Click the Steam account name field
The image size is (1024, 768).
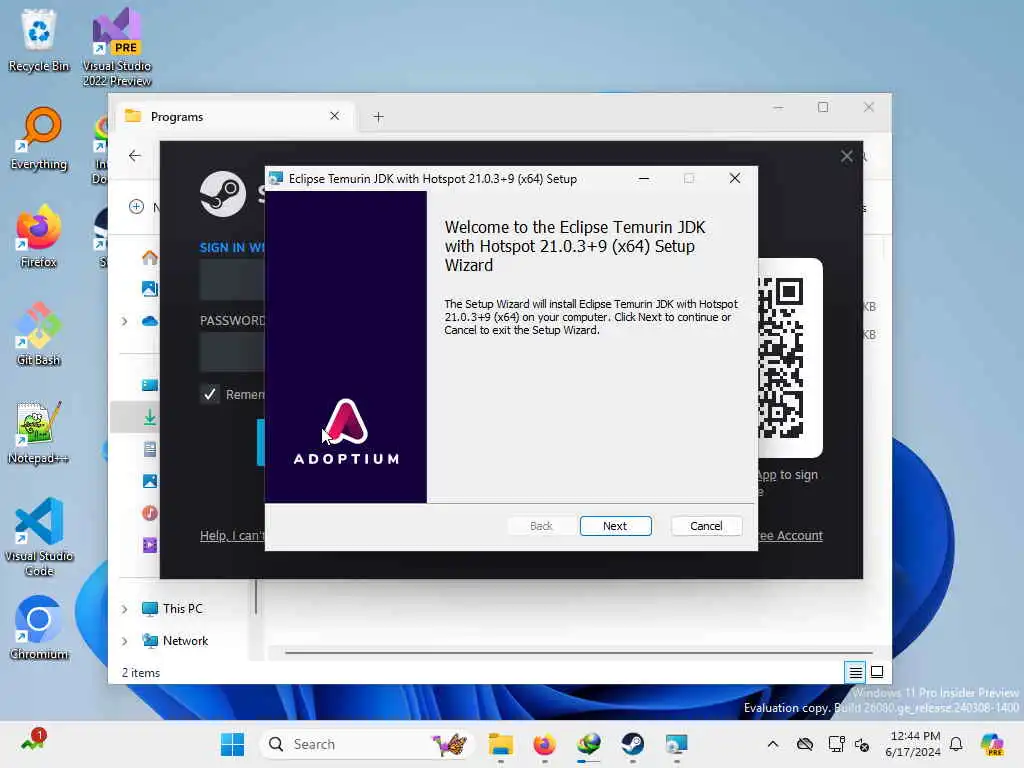coord(232,280)
